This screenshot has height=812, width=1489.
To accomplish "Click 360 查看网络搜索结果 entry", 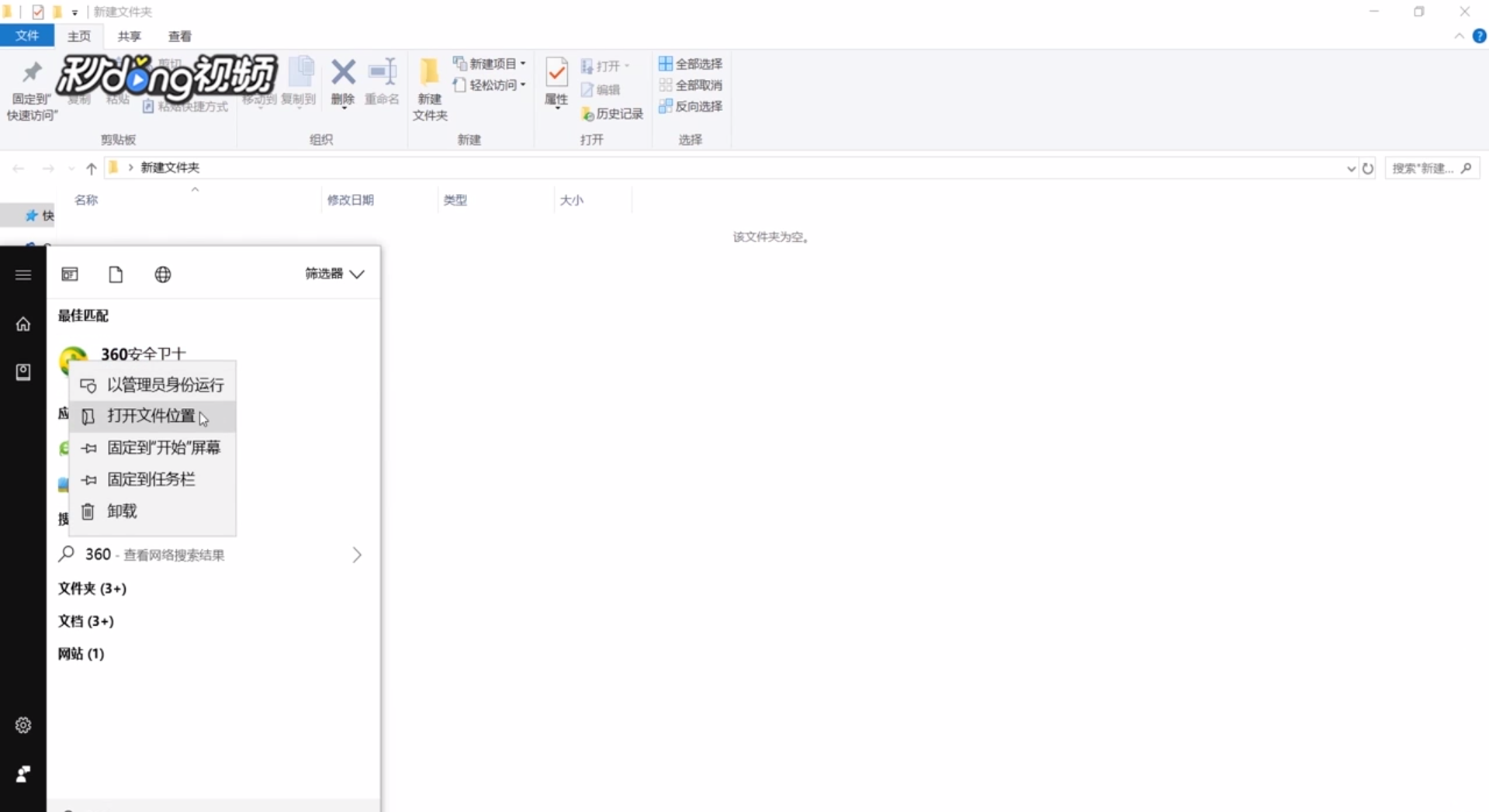I will 213,555.
